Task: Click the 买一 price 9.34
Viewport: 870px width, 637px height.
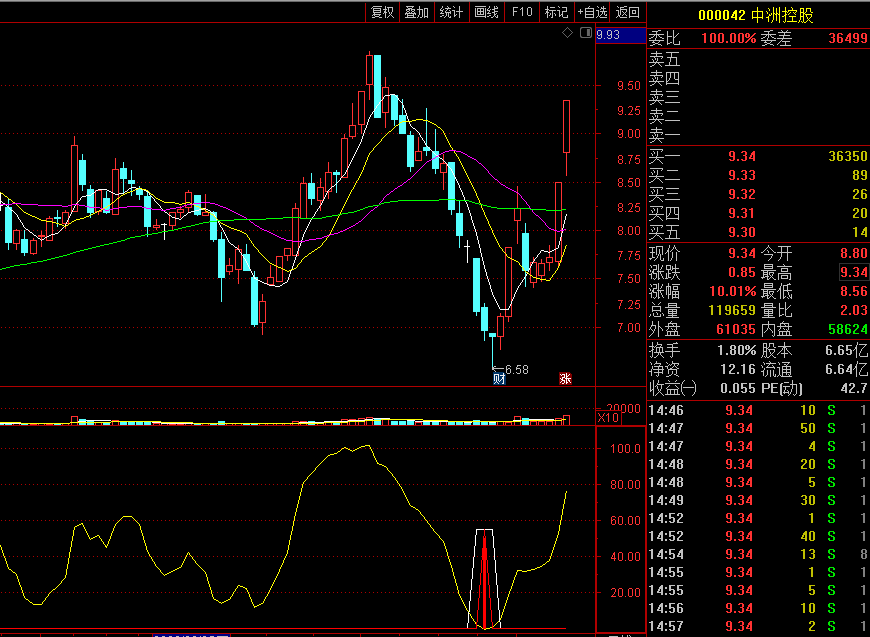Action: (742, 156)
